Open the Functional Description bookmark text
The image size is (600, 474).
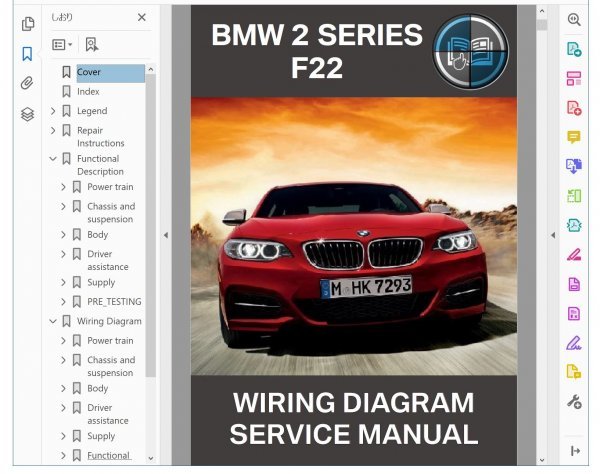(100, 165)
